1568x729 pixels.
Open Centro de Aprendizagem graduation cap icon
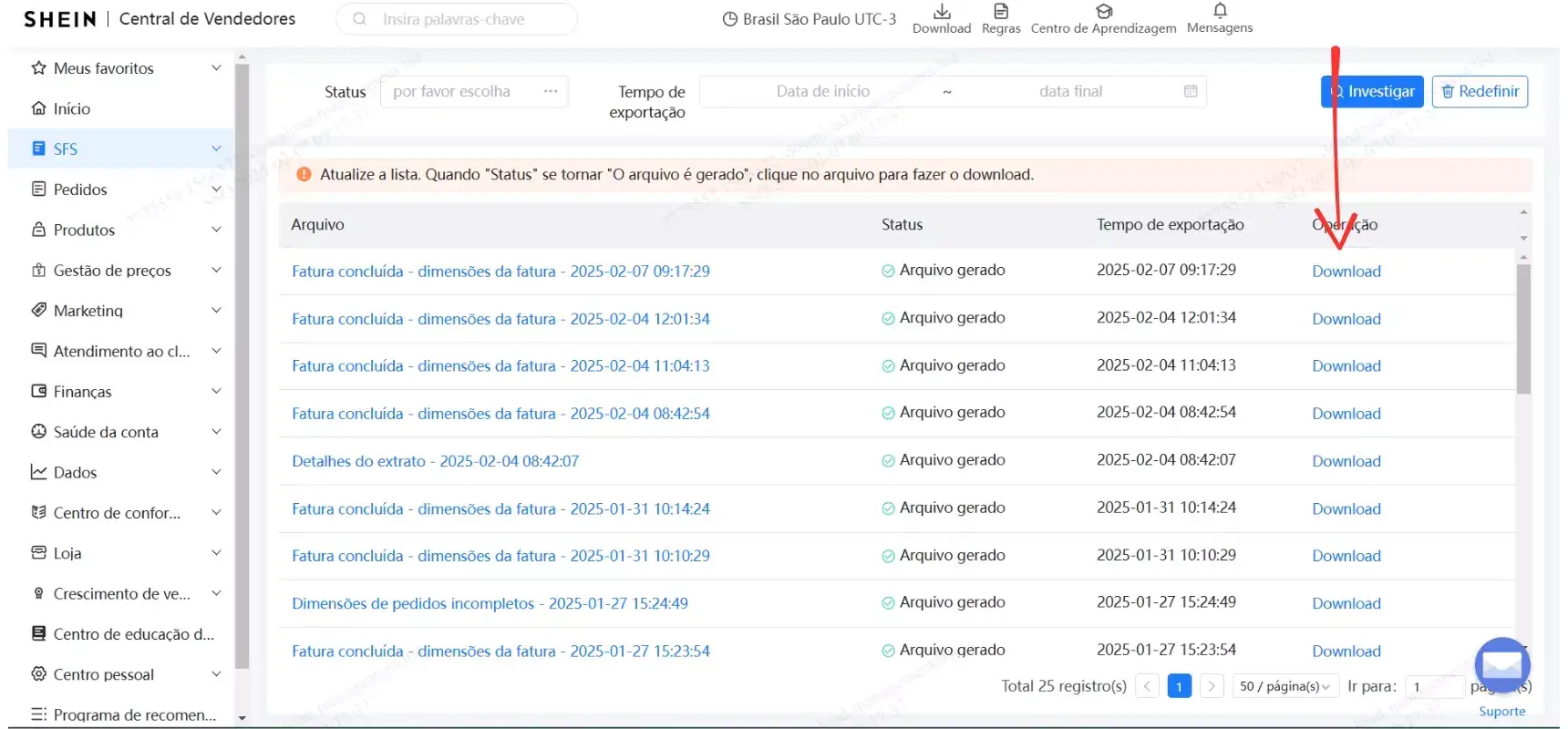1104,11
